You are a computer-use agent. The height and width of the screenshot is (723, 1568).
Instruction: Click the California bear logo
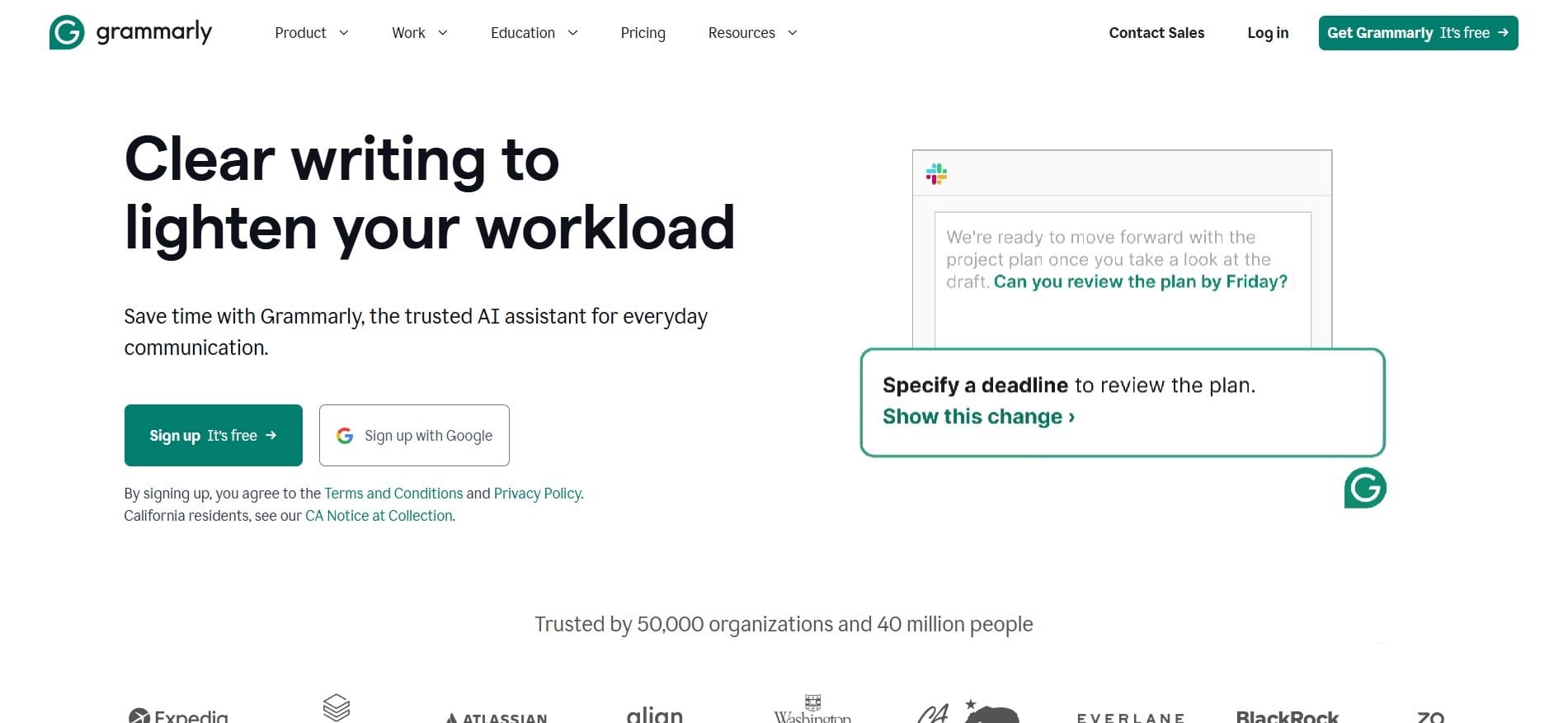point(969,711)
